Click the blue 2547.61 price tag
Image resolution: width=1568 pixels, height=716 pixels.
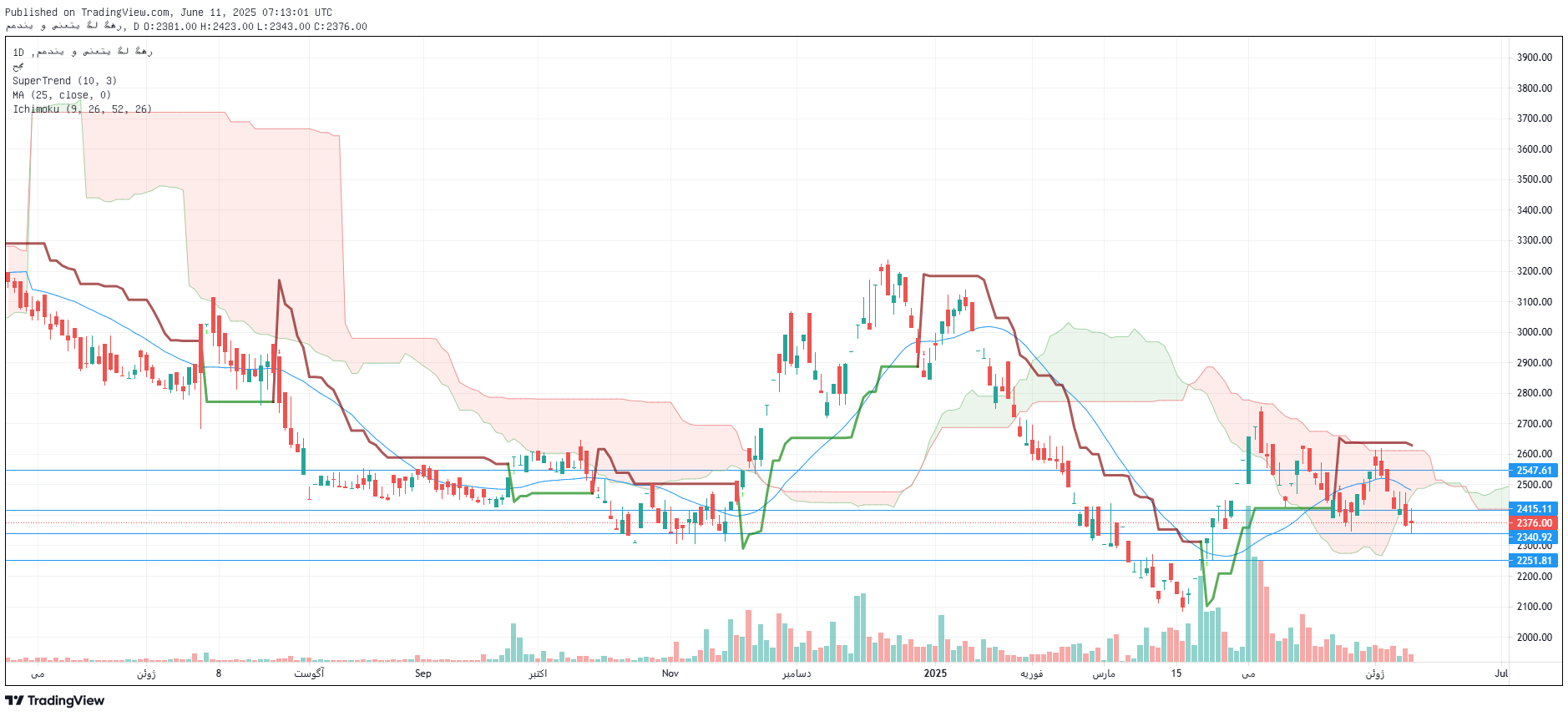click(x=1533, y=471)
